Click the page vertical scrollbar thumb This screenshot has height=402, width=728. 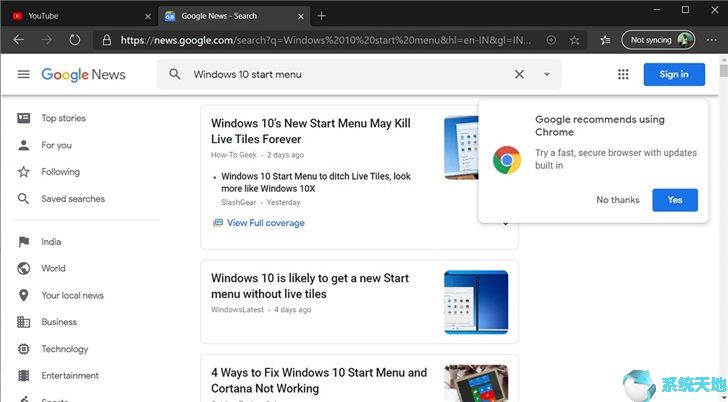723,71
